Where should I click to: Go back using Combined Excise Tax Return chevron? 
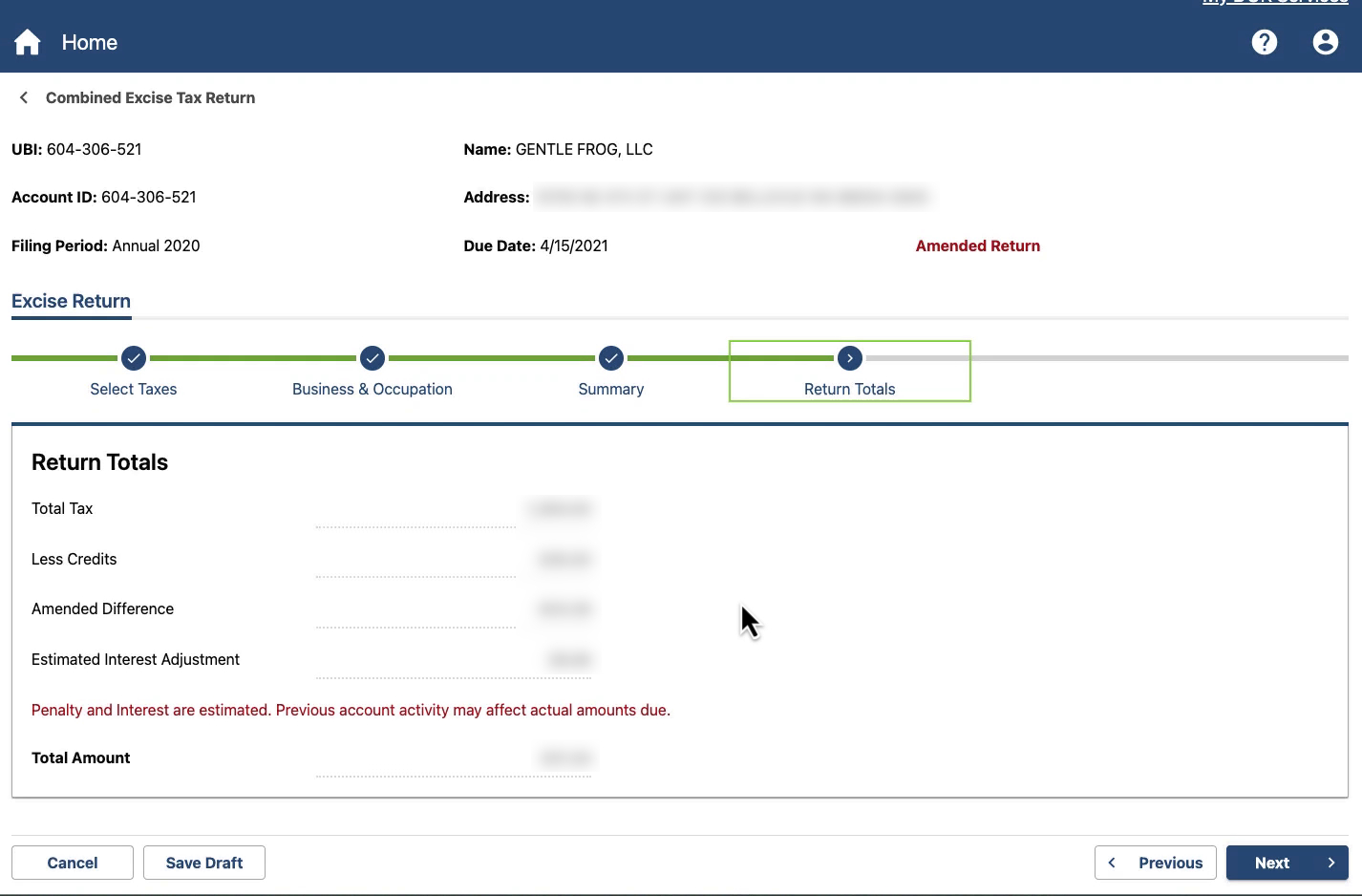tap(24, 97)
